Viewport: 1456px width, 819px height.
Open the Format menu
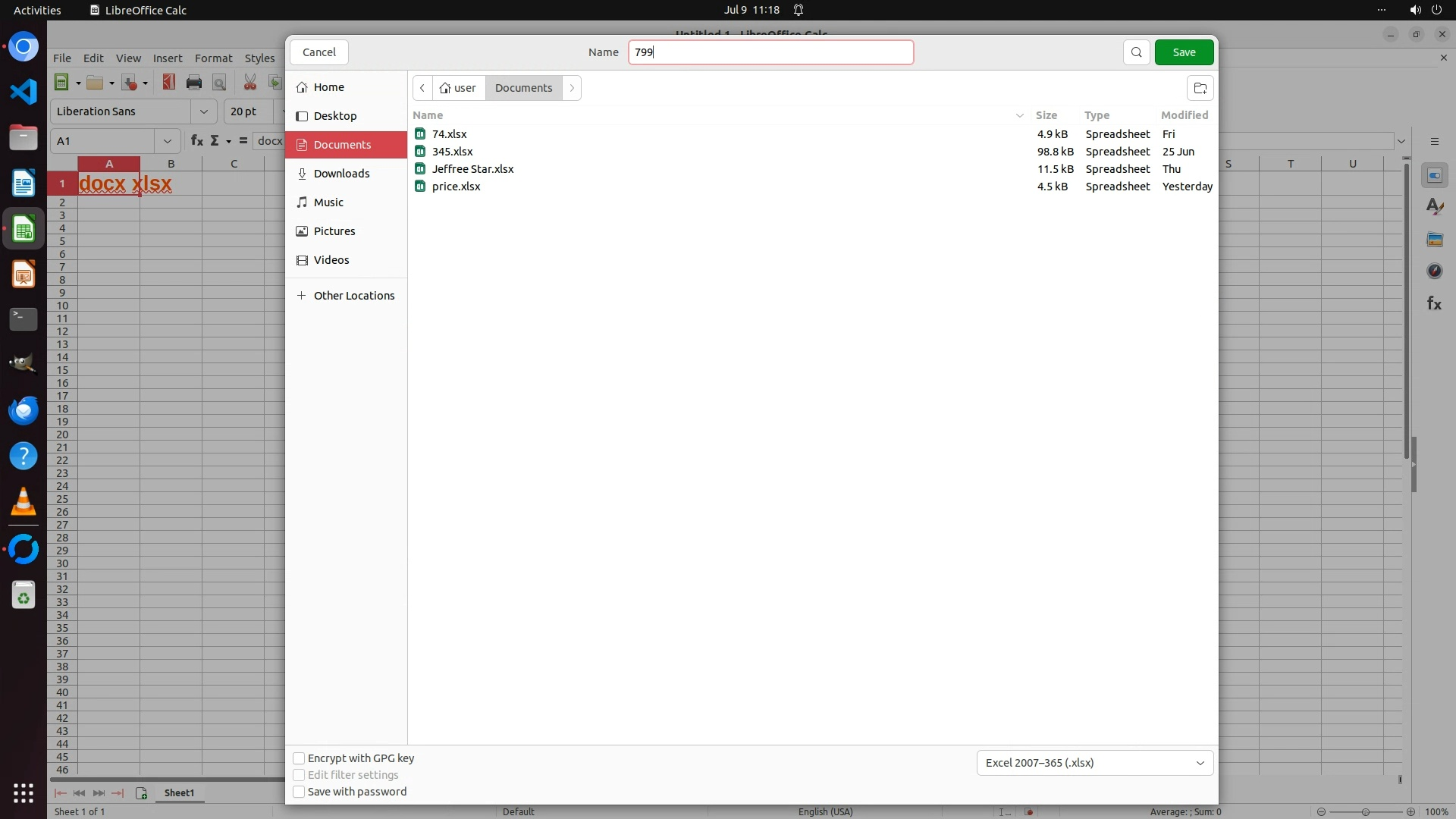tap(213, 58)
